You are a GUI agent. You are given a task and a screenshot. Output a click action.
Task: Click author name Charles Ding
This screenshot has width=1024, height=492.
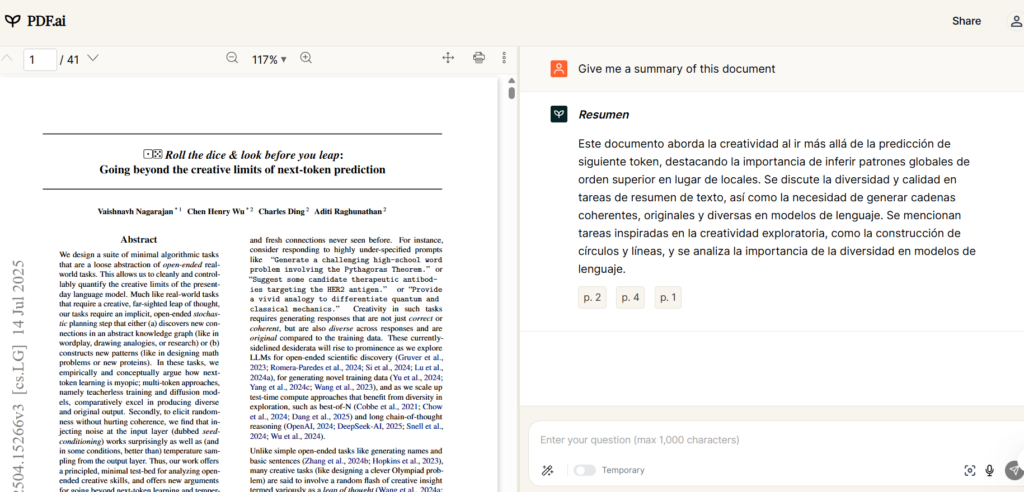281,211
